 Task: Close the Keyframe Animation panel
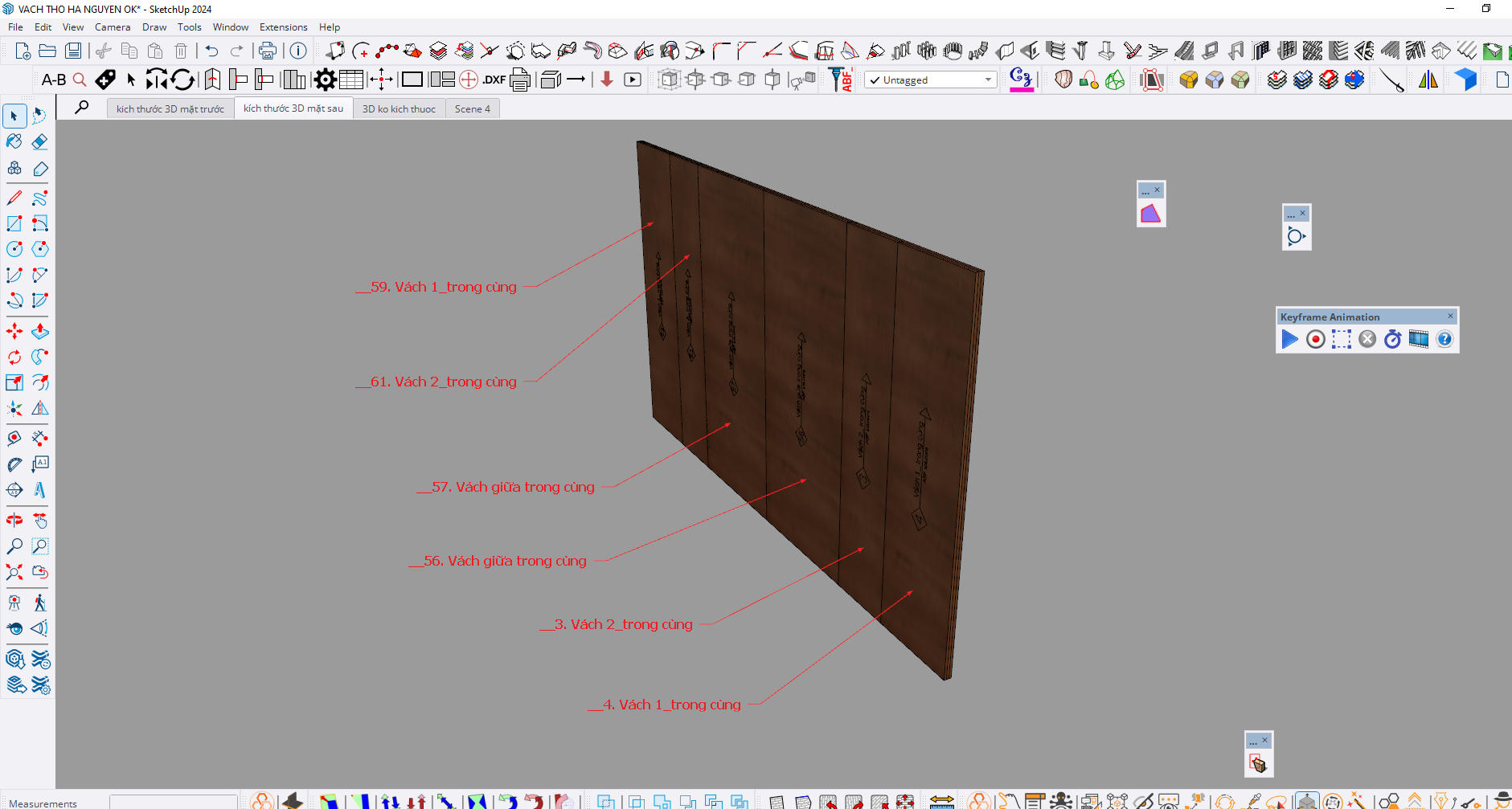(x=1450, y=317)
